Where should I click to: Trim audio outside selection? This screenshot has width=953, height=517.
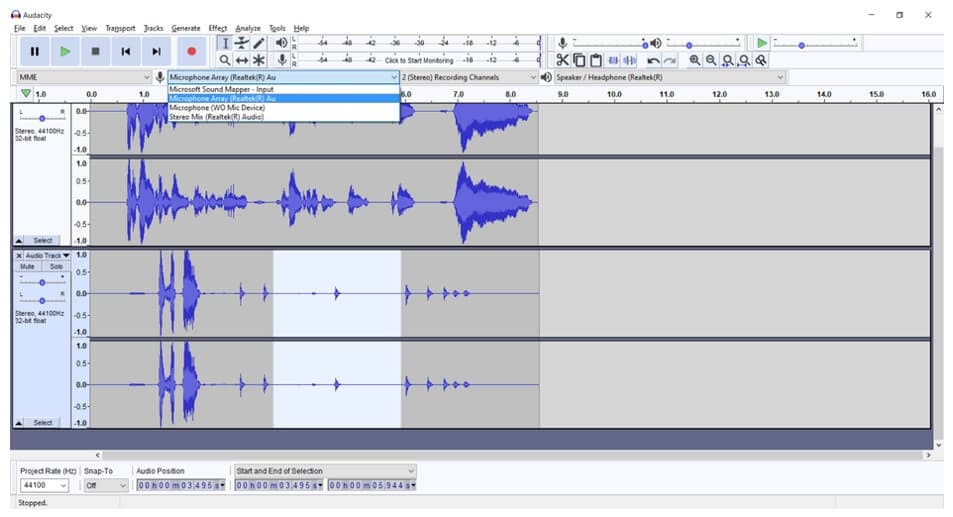[613, 60]
